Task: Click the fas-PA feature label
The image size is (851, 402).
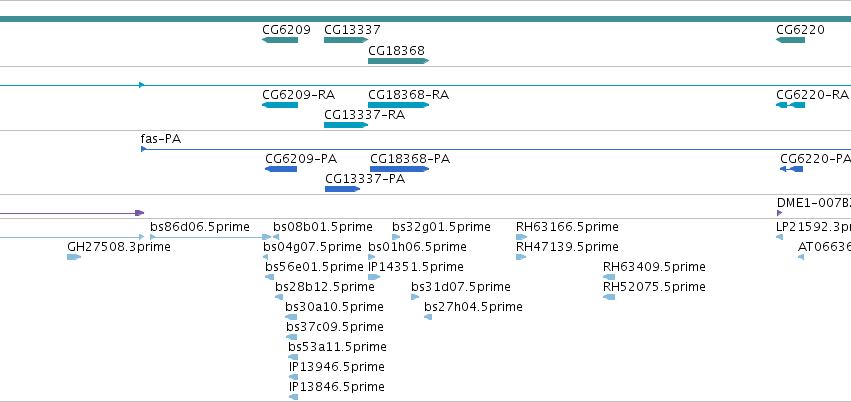Action: click(x=161, y=139)
